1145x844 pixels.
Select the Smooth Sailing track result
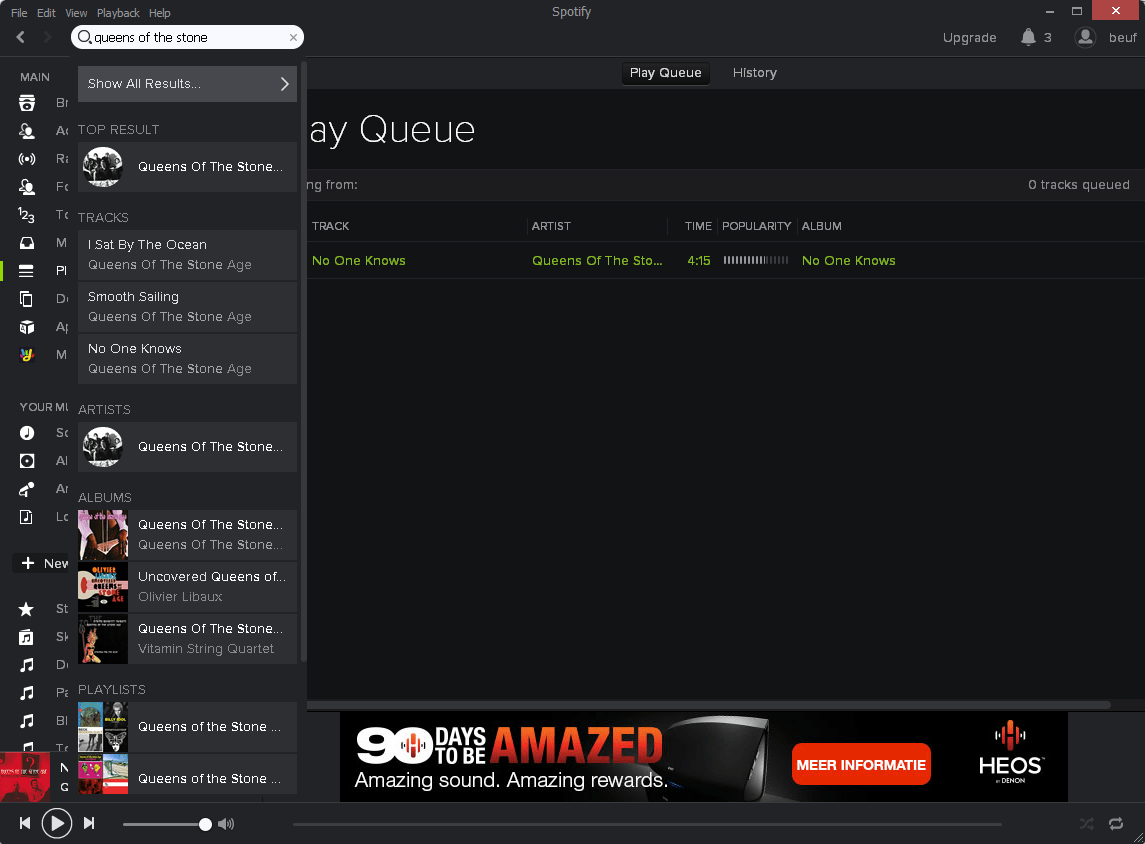188,307
